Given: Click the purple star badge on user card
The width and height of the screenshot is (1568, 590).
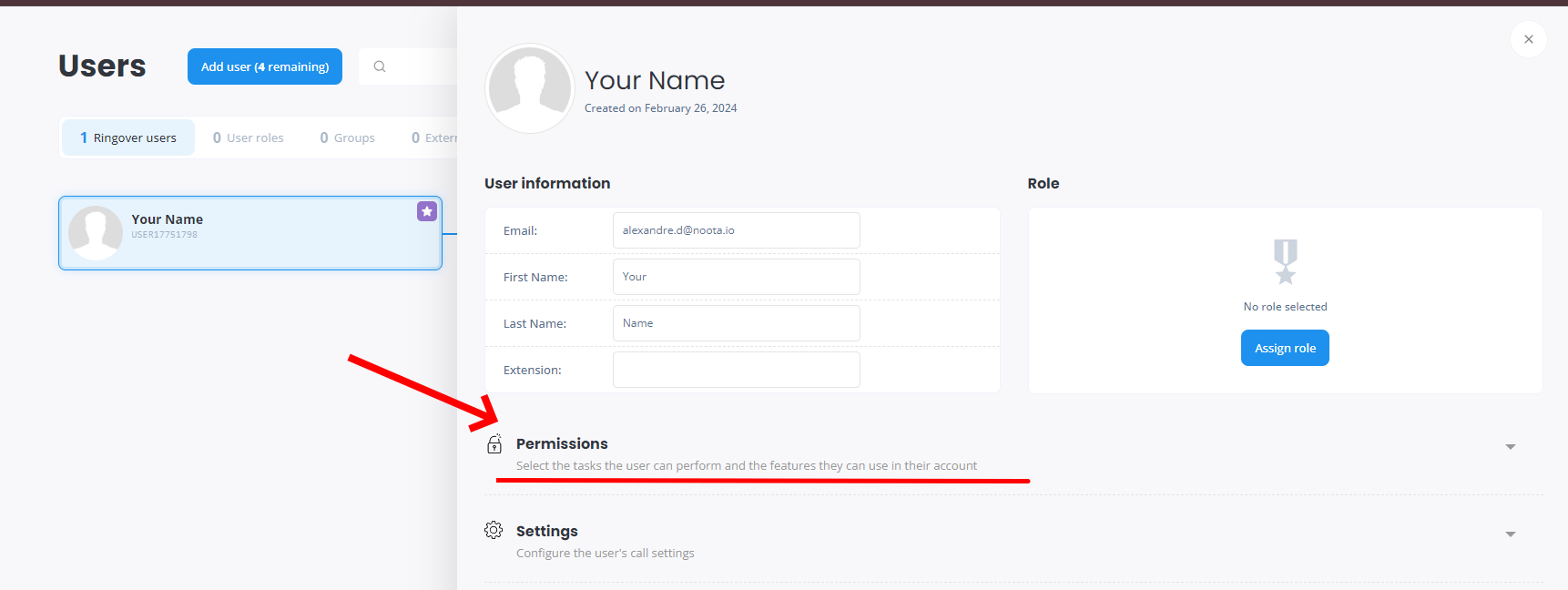Looking at the screenshot, I should 427,211.
